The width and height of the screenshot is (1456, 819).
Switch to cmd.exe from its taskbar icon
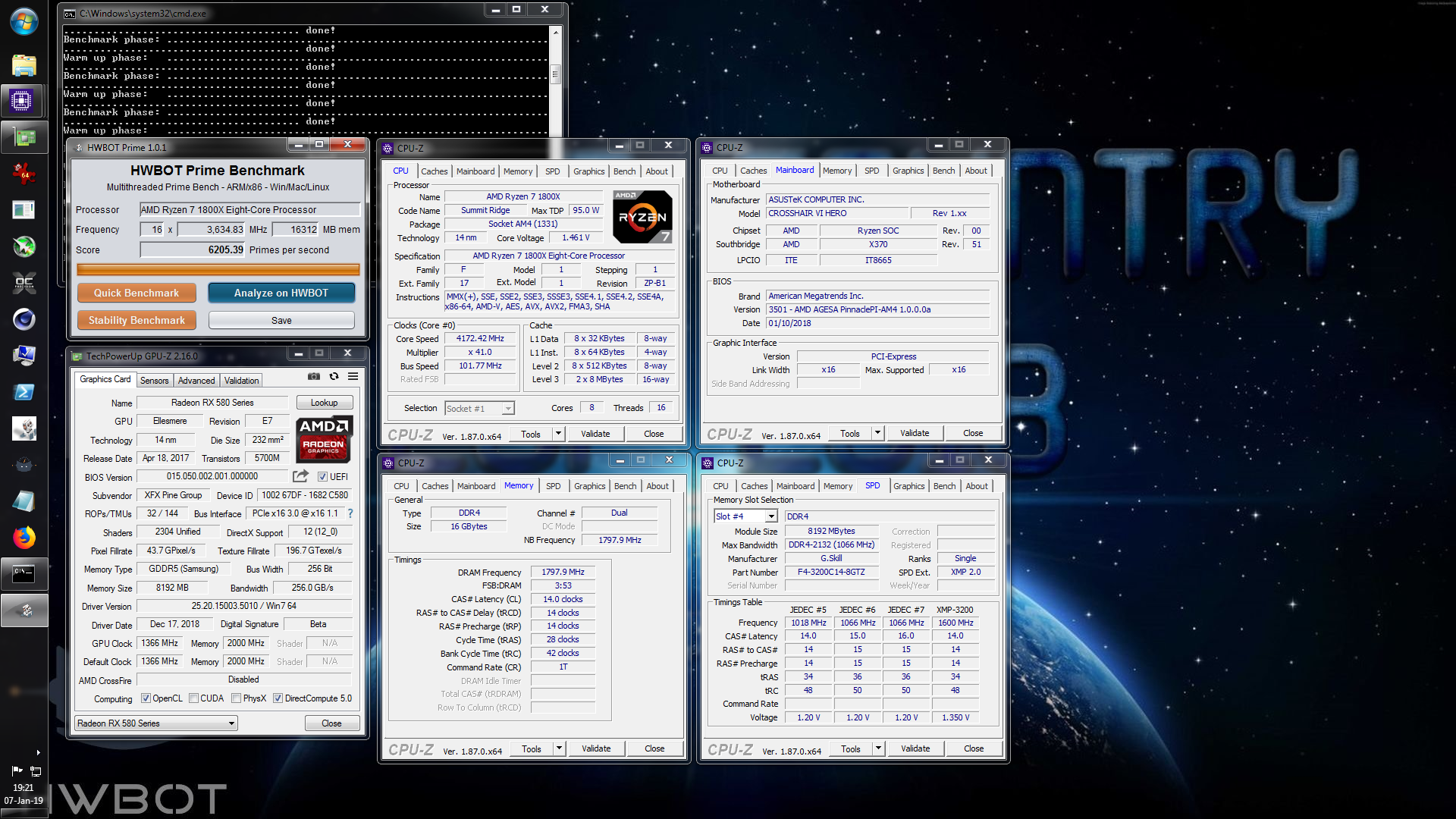click(24, 574)
